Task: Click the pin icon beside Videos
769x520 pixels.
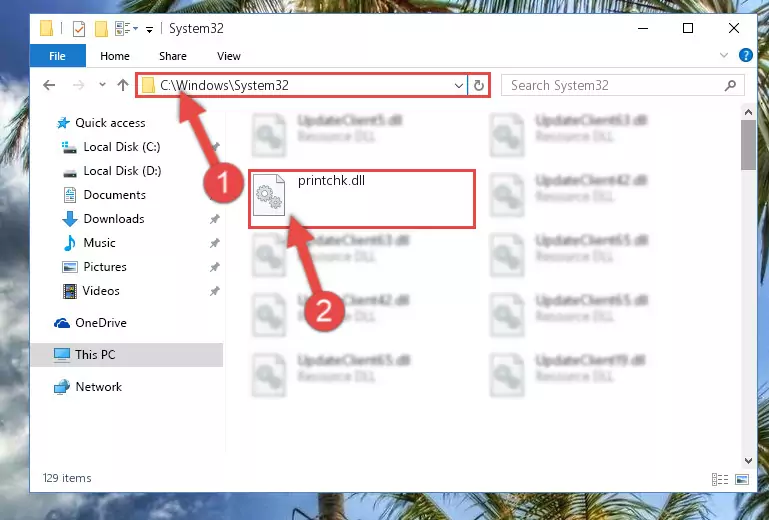Action: (x=215, y=291)
